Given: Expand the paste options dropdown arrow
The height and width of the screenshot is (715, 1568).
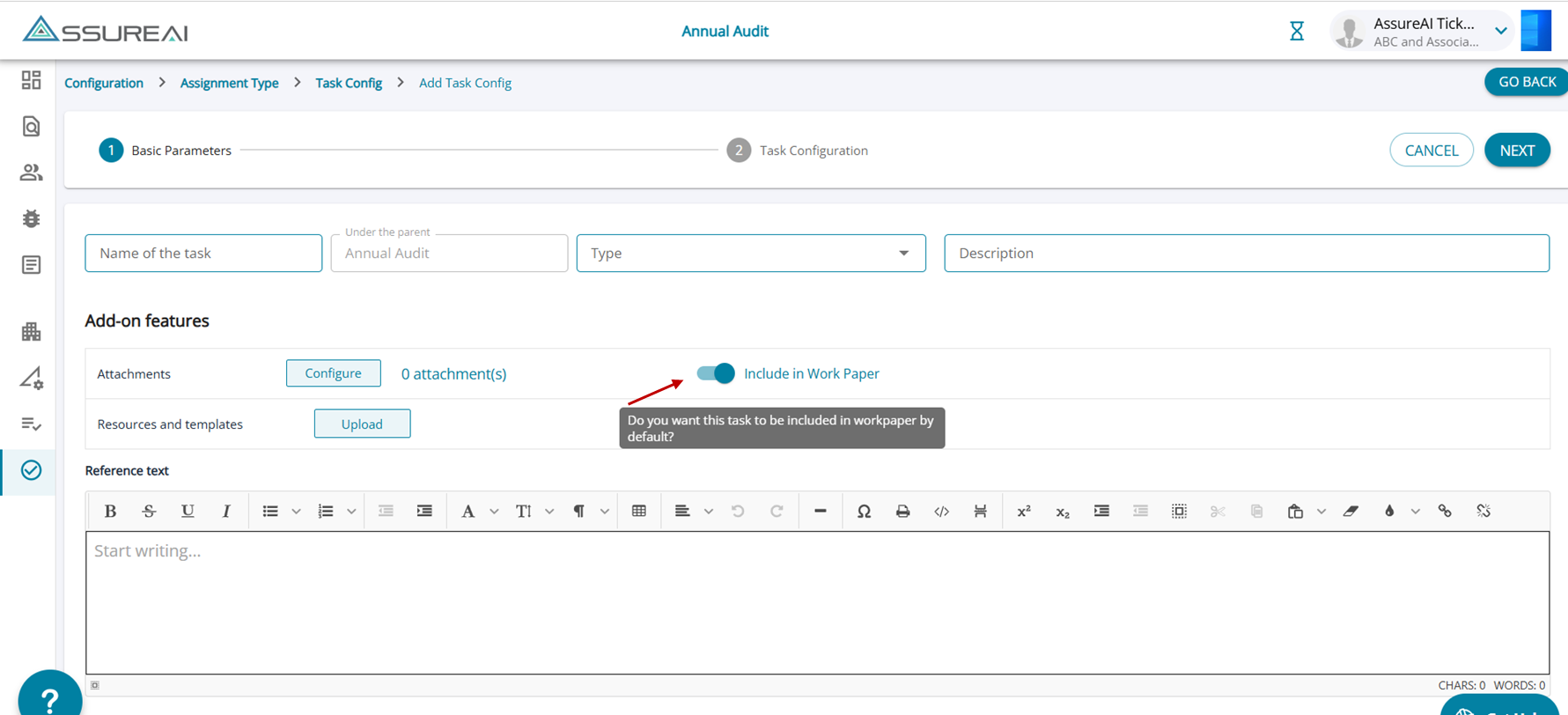Looking at the screenshot, I should coord(1321,512).
